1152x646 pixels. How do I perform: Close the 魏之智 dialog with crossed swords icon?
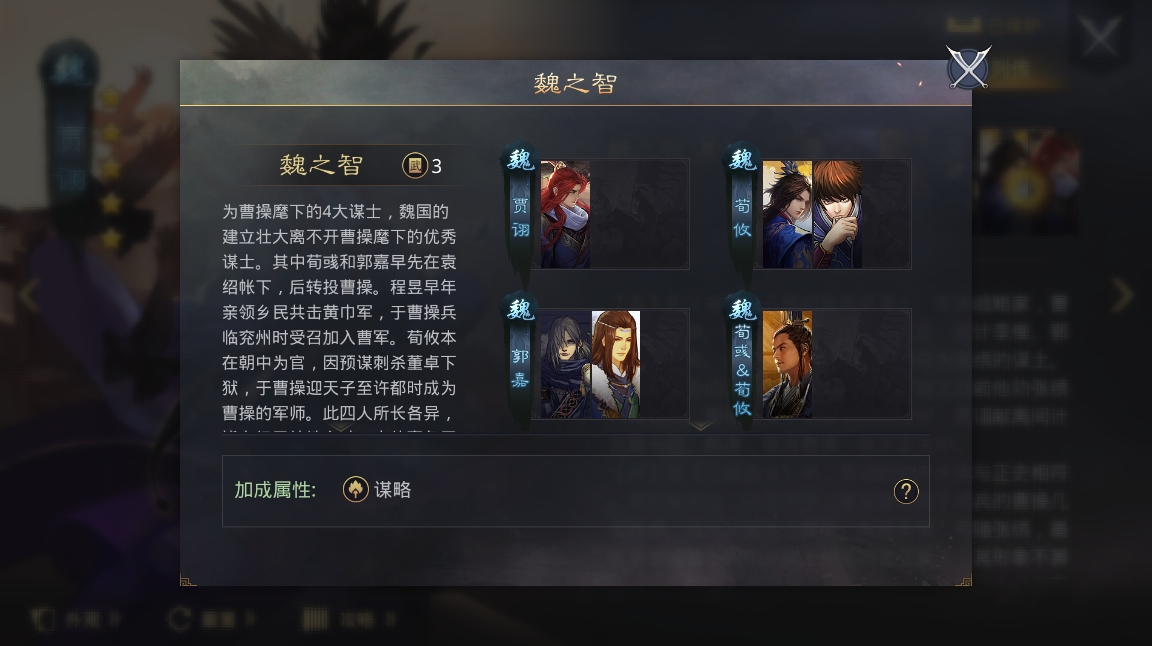point(968,68)
